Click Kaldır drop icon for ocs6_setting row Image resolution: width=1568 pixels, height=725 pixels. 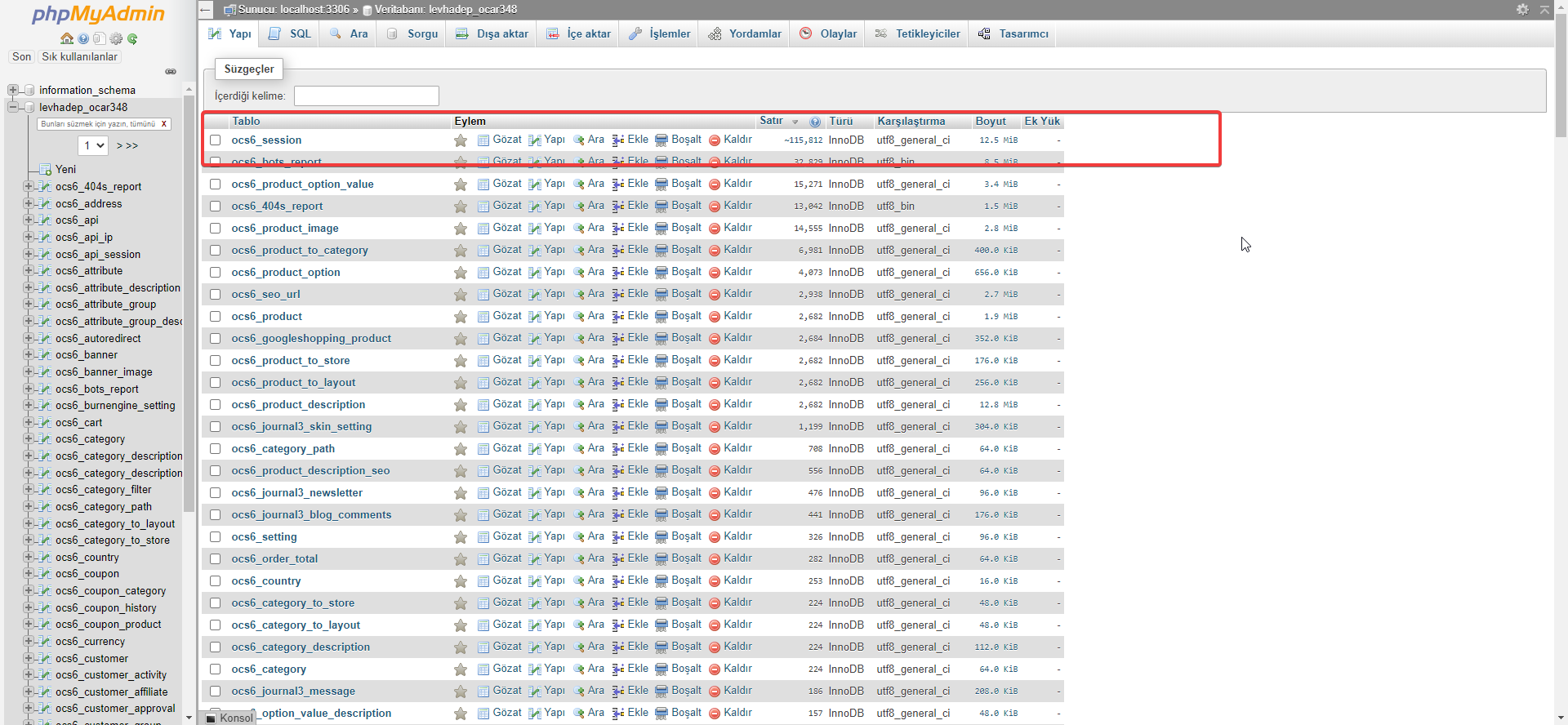[x=715, y=537]
